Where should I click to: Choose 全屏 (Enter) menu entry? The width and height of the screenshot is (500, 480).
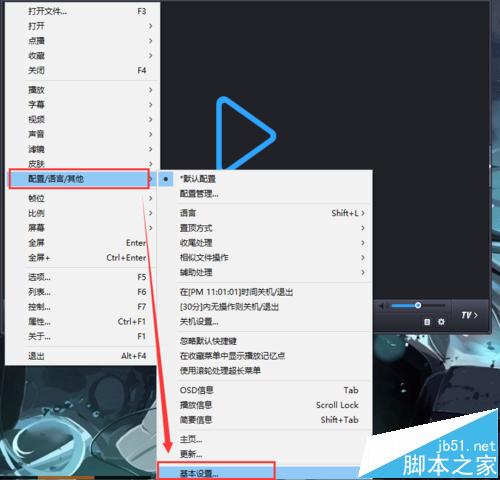tap(83, 243)
